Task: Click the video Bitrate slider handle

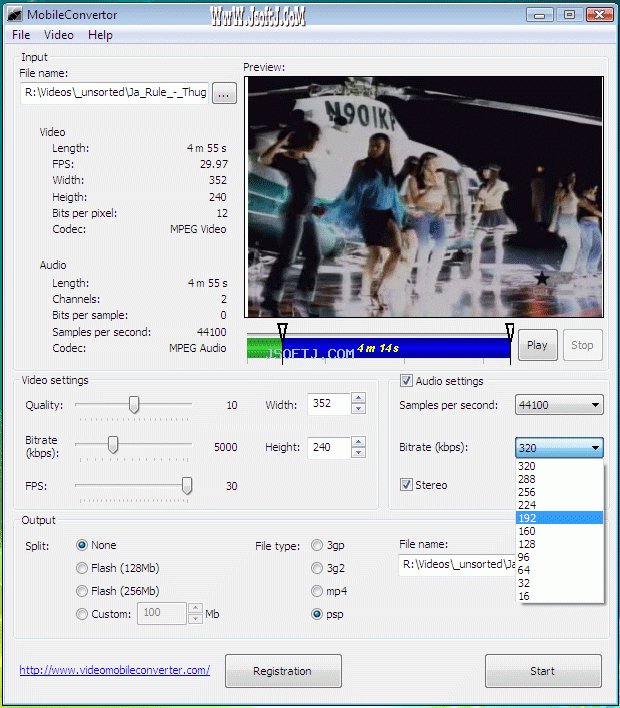Action: pos(113,444)
